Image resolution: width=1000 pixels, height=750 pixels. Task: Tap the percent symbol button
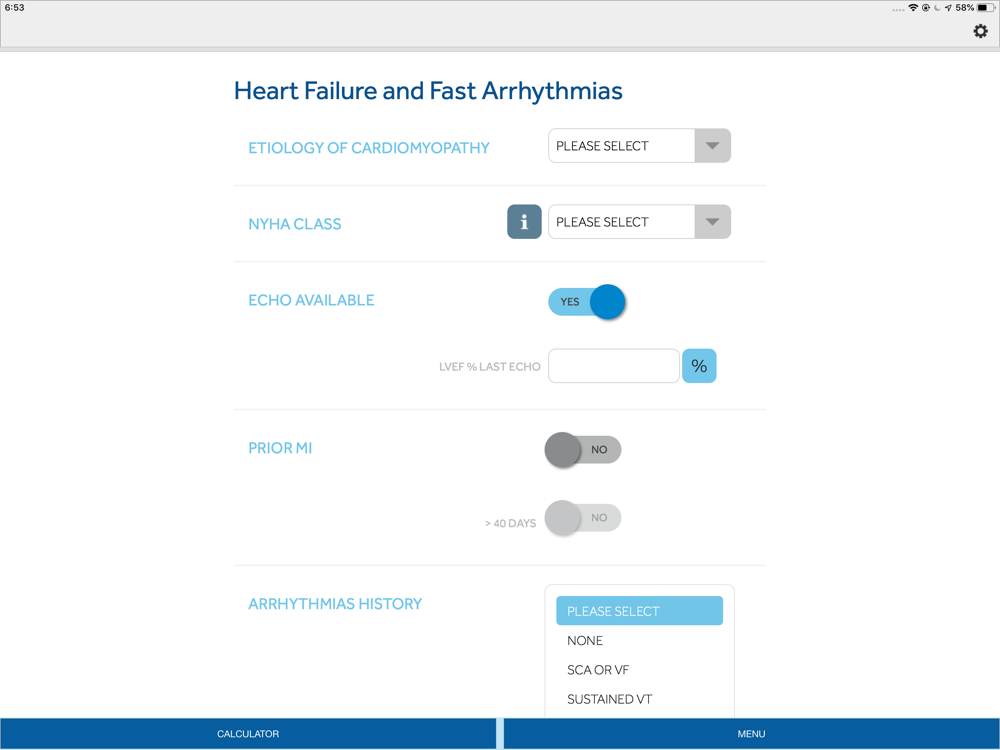click(x=699, y=366)
